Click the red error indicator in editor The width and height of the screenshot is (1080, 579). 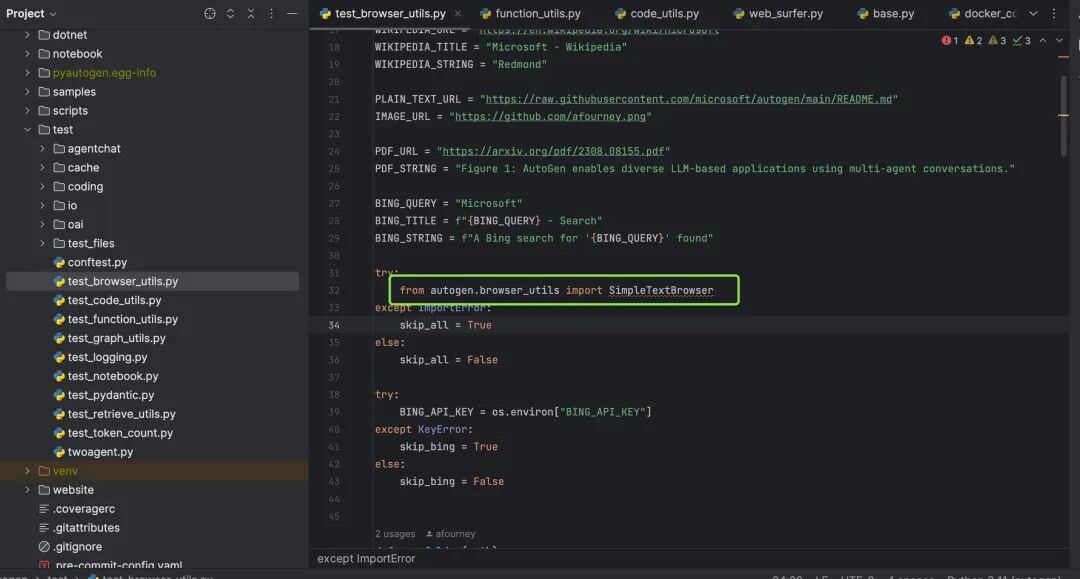point(950,41)
